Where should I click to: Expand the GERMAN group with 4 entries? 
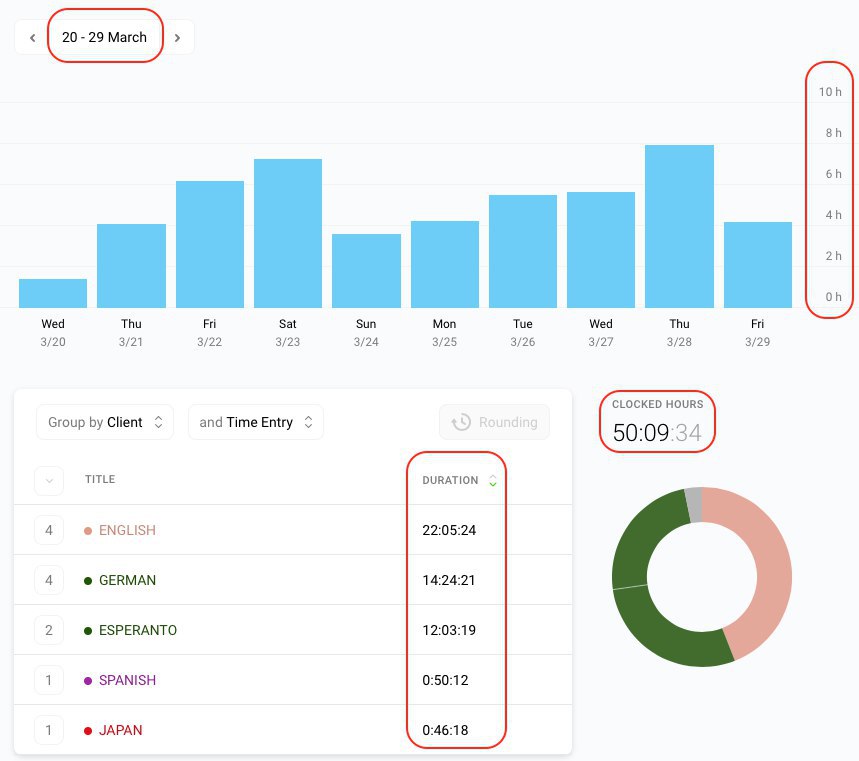pyautogui.click(x=49, y=580)
